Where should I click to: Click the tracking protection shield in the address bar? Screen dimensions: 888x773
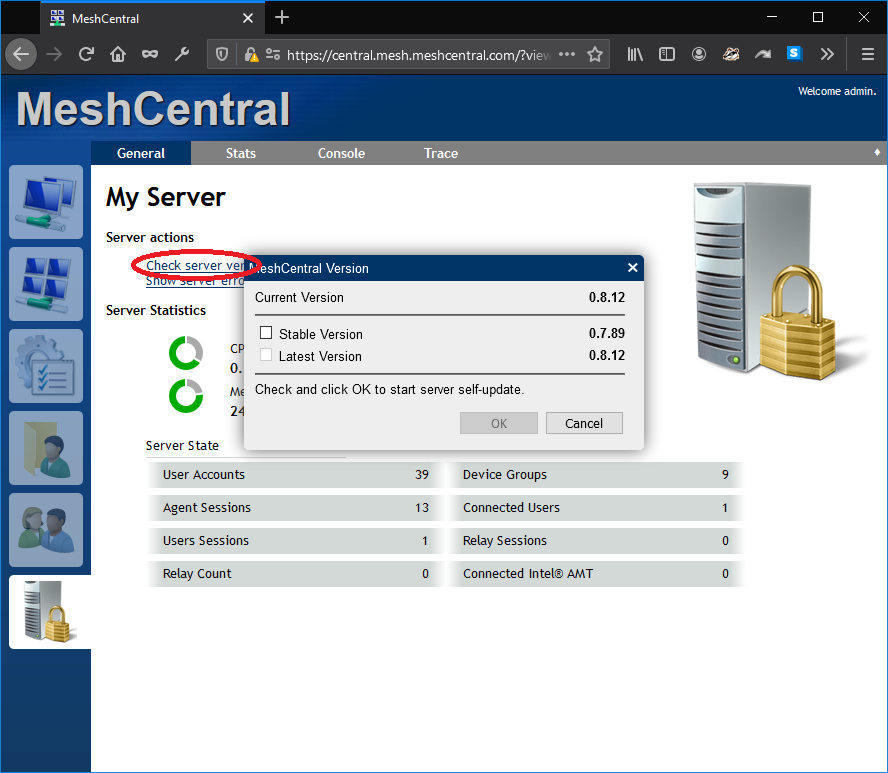pyautogui.click(x=220, y=54)
